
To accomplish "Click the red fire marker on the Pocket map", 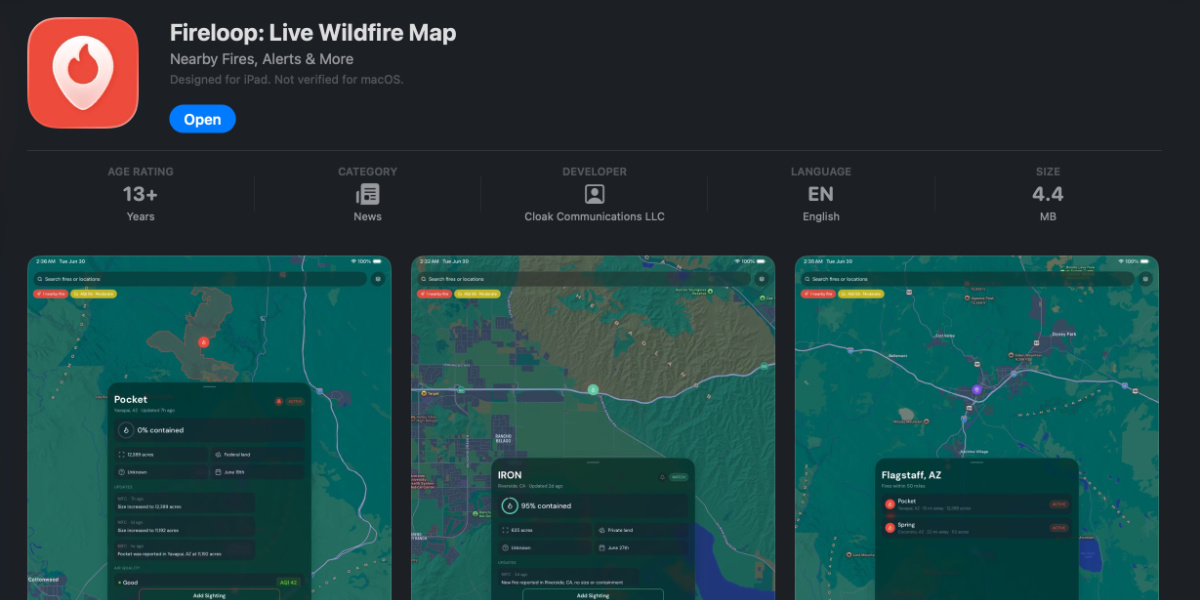I will tap(204, 342).
